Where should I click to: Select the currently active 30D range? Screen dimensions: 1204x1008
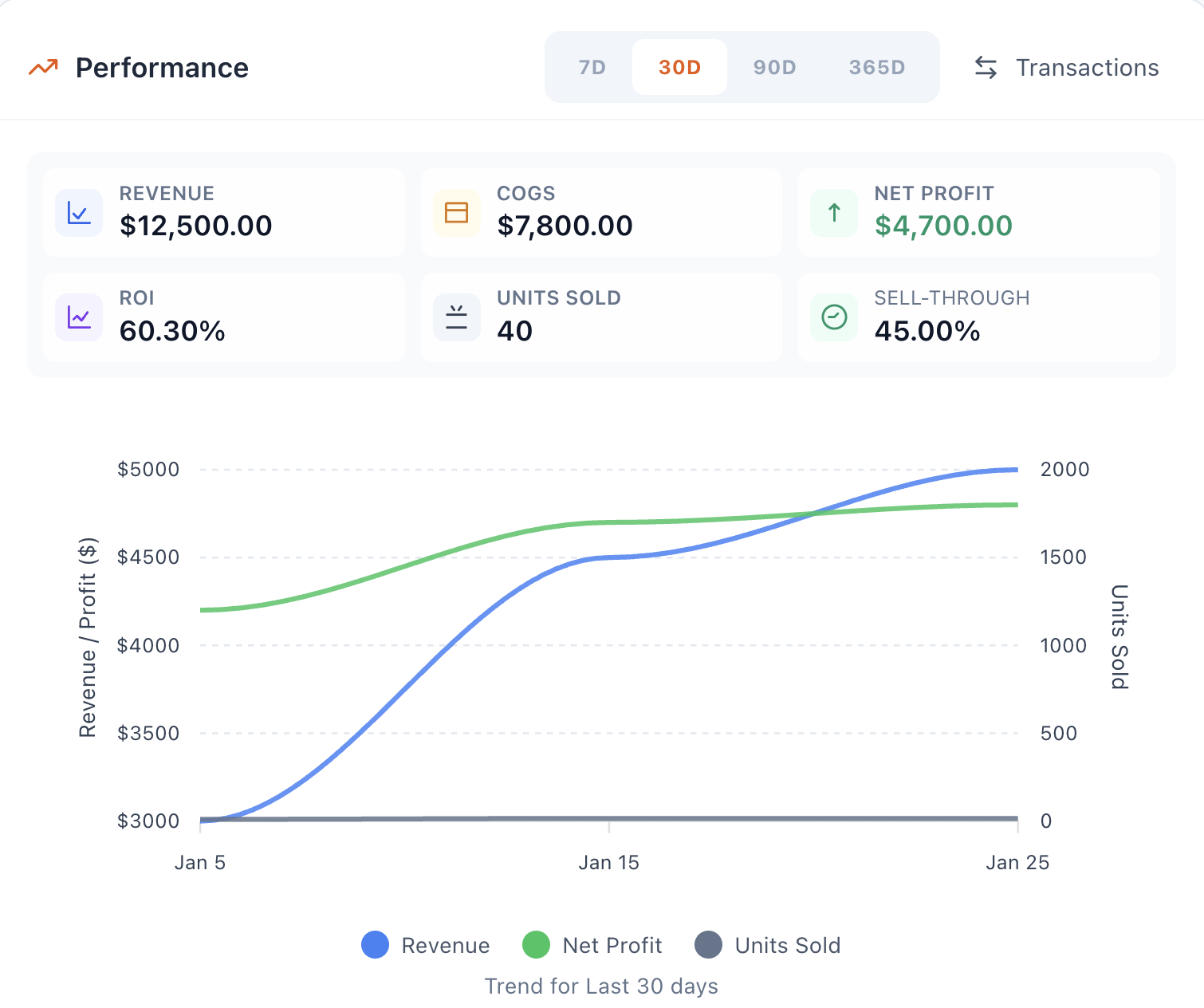pos(679,67)
